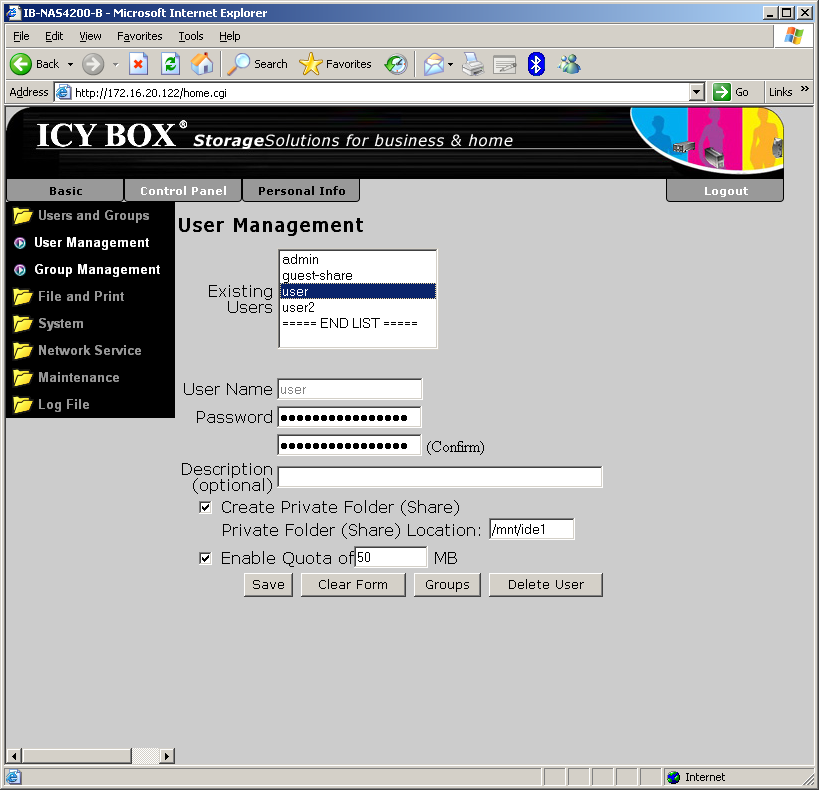Go back with the Back arrow icon

click(21, 64)
